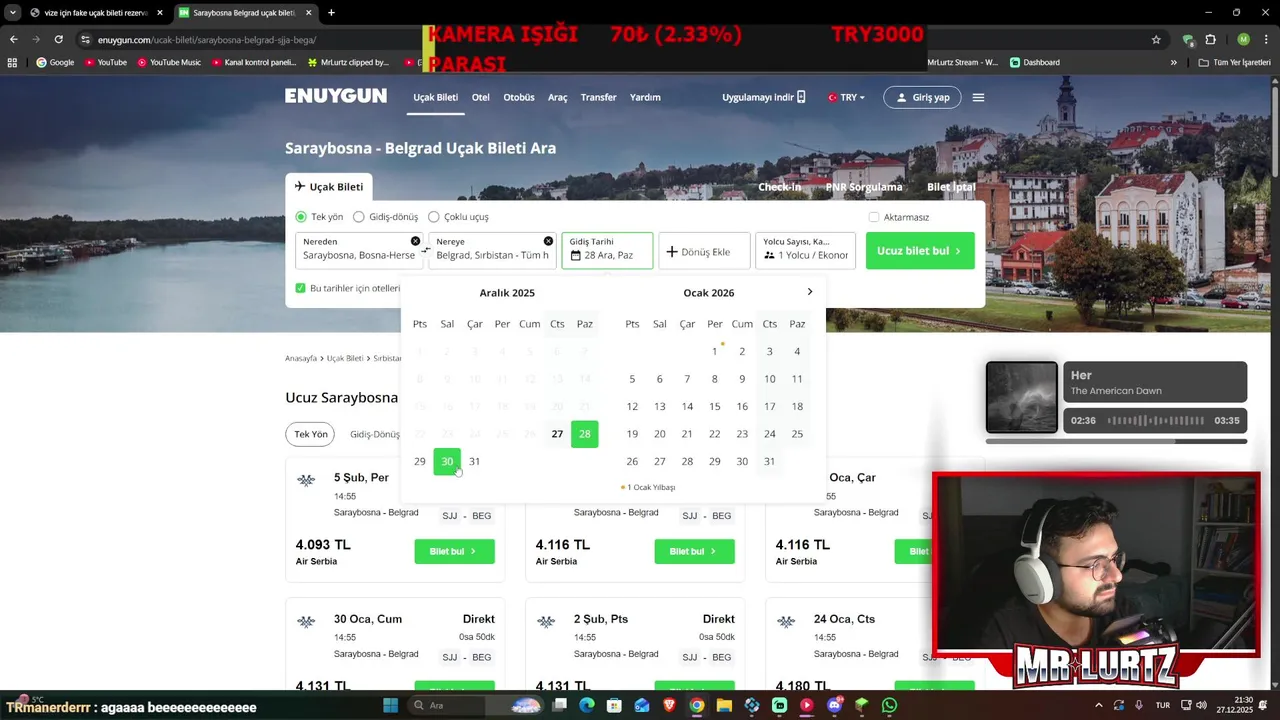
Task: Open the Araç nav item
Action: [557, 97]
